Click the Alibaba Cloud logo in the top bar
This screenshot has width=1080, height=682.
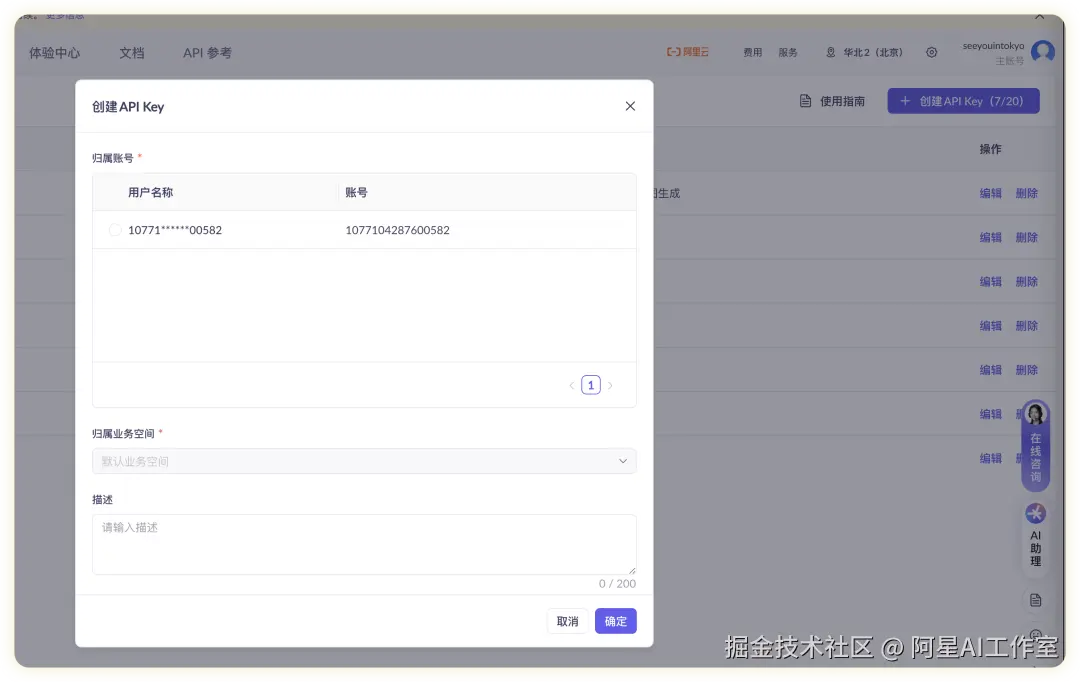(x=687, y=52)
